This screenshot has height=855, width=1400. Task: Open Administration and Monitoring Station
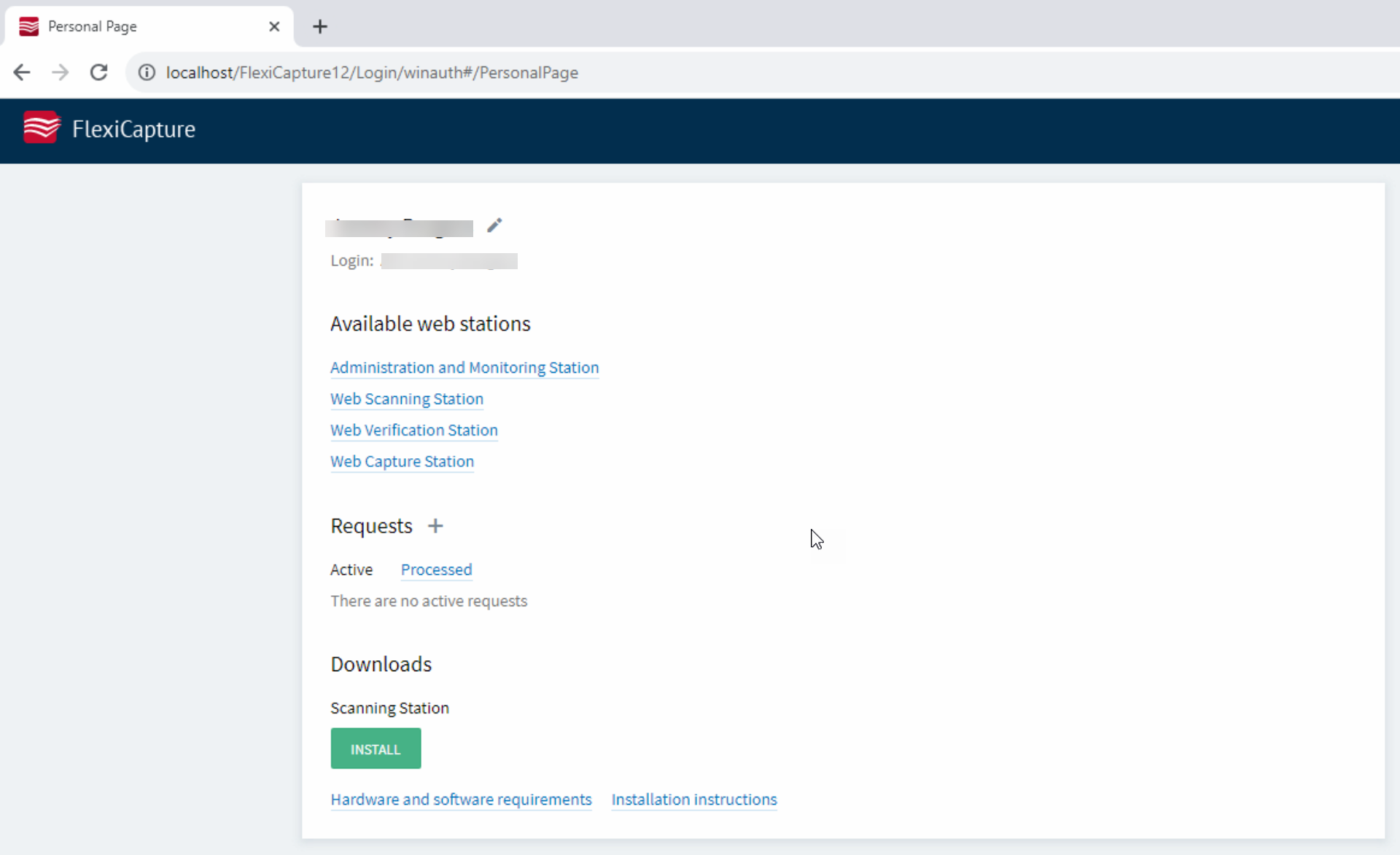tap(464, 368)
